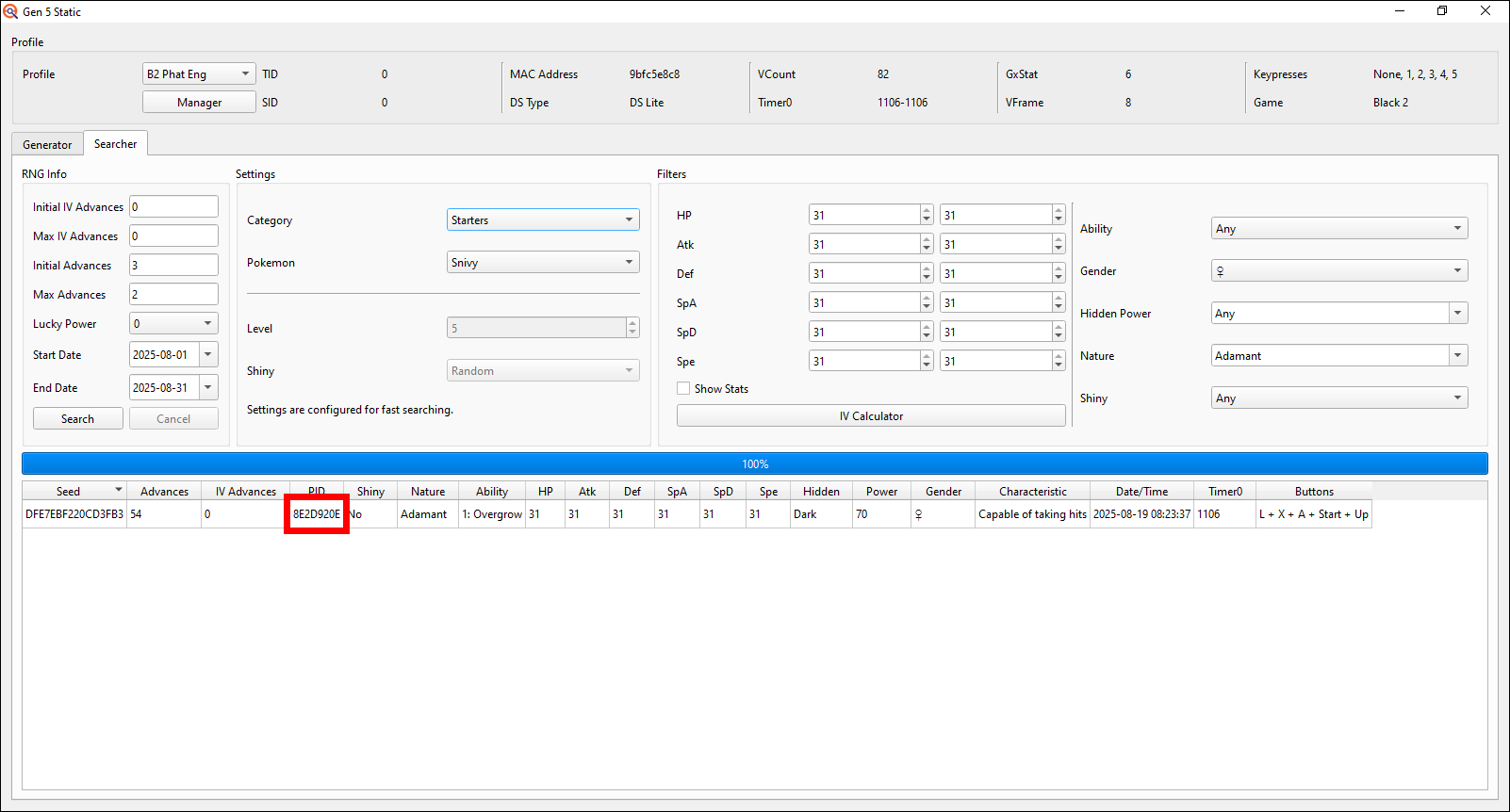Click the Manager button
This screenshot has width=1510, height=812.
[199, 102]
